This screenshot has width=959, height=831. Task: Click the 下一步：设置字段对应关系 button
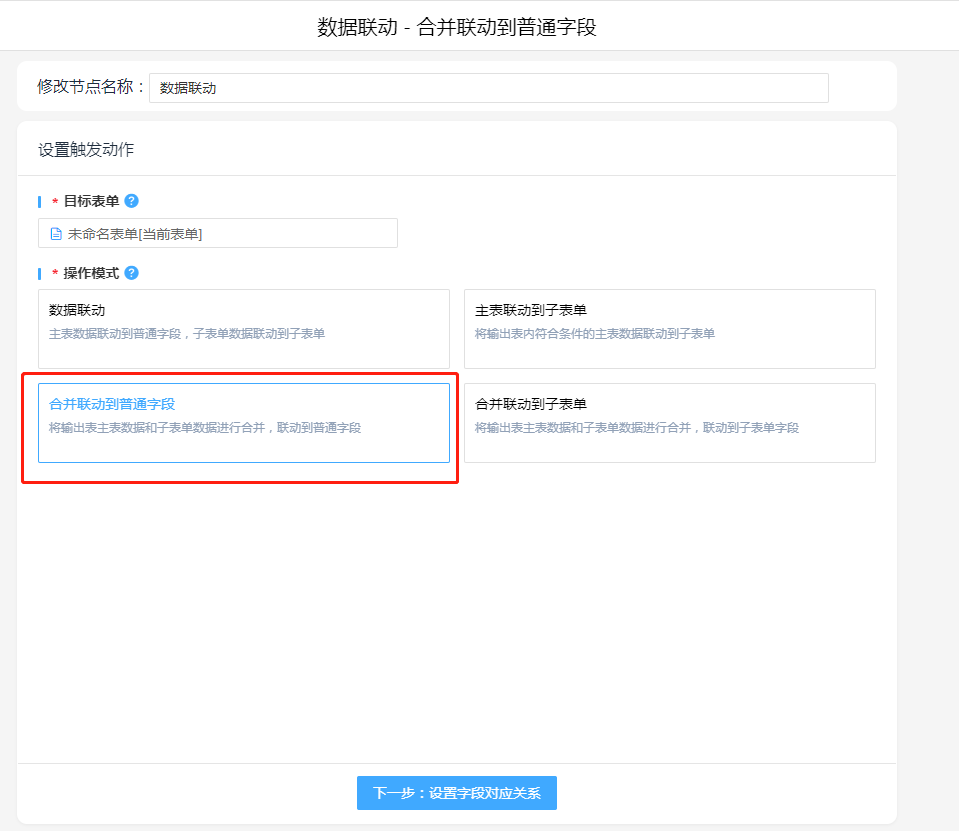456,793
